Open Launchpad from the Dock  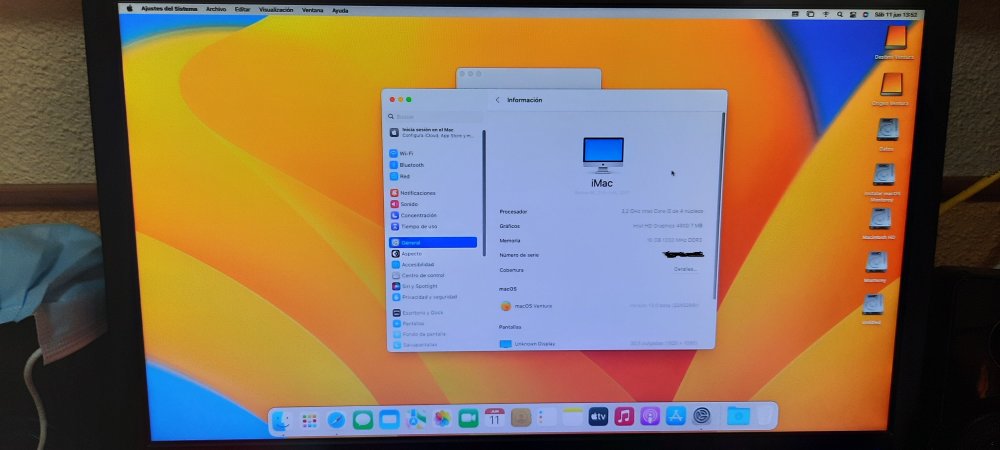point(309,420)
